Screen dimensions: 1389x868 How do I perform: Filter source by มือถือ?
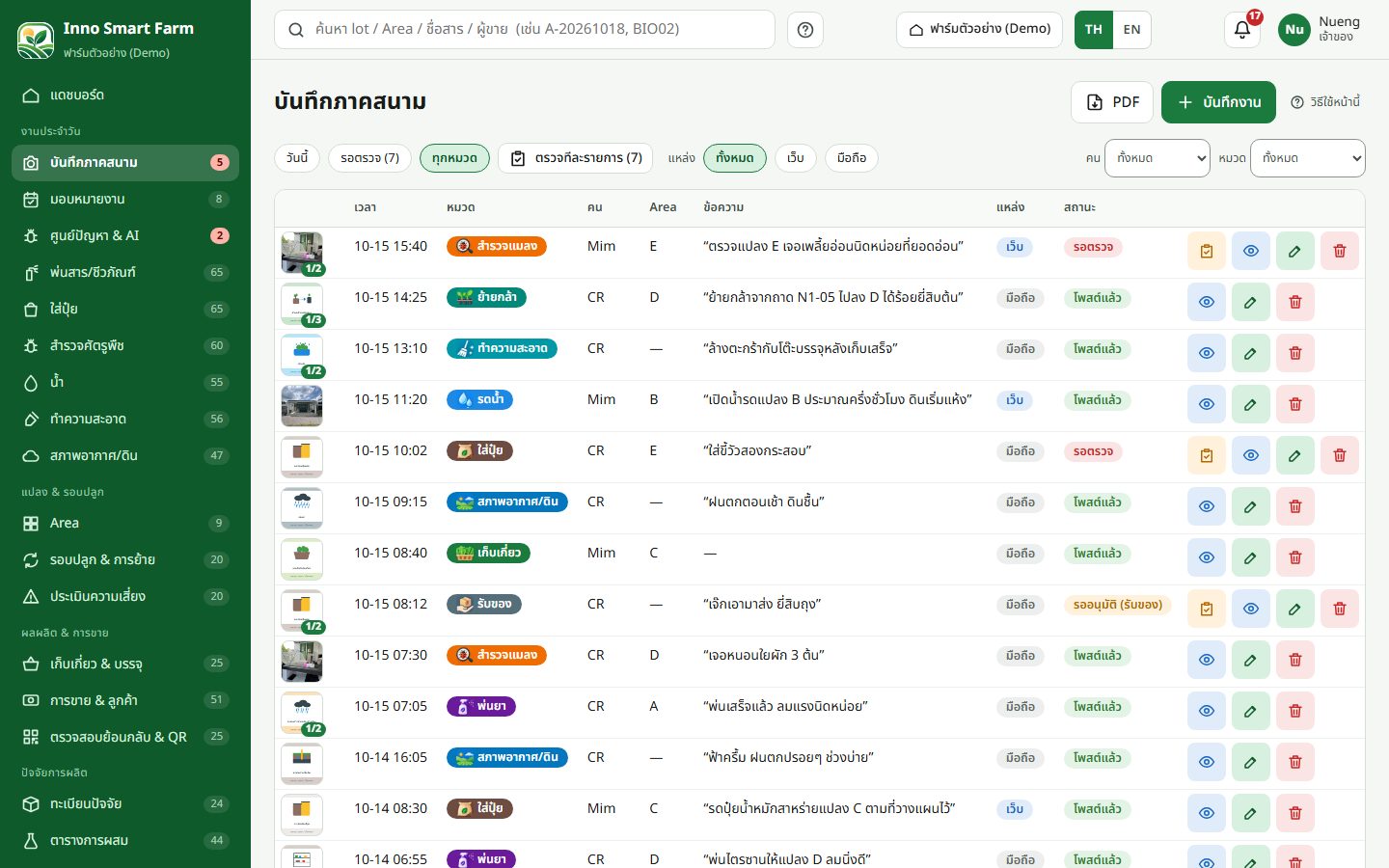[852, 158]
